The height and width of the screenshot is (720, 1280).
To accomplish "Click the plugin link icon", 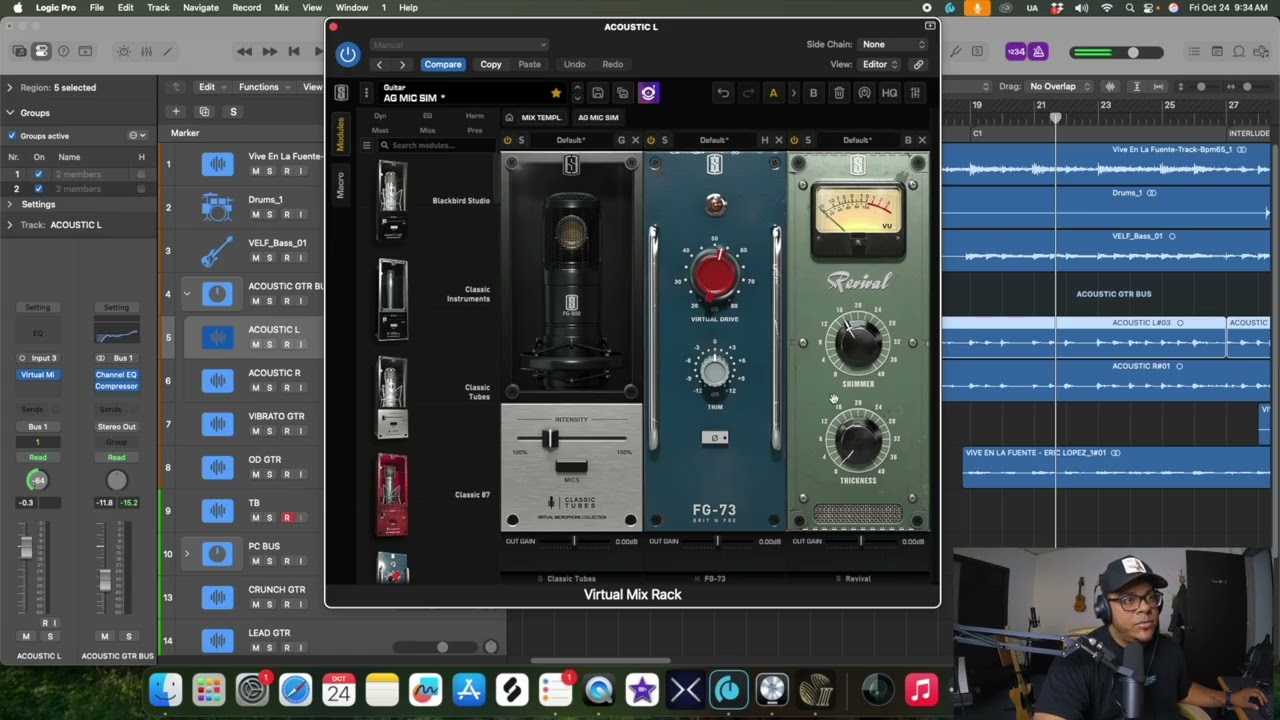I will pos(918,64).
